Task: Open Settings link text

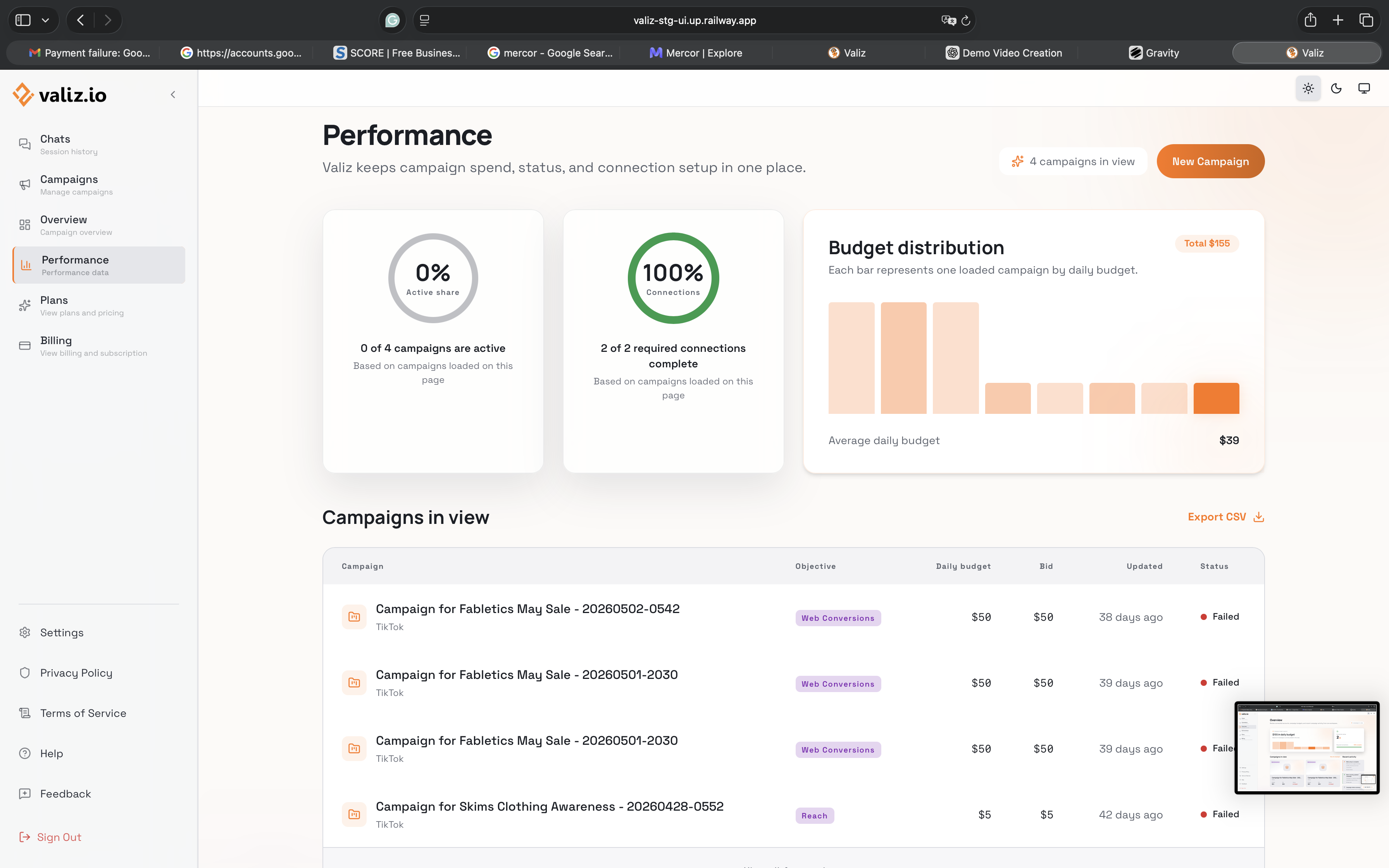Action: 62,633
